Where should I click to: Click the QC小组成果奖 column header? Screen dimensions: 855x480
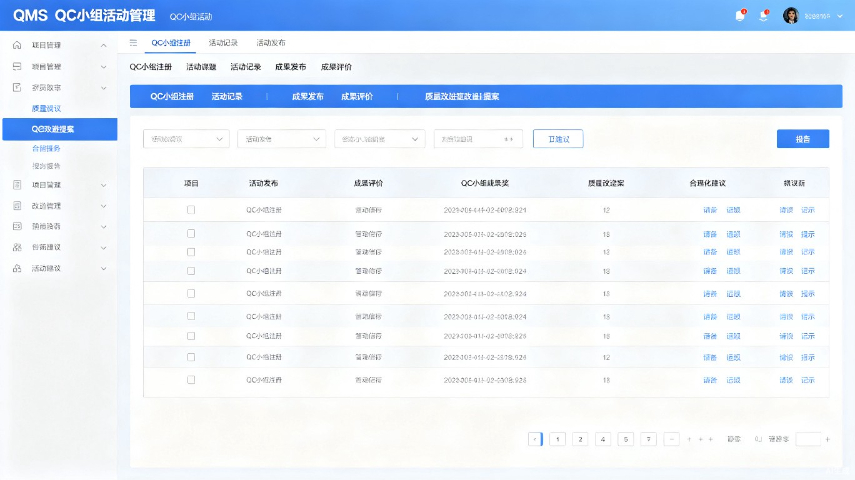(x=485, y=183)
